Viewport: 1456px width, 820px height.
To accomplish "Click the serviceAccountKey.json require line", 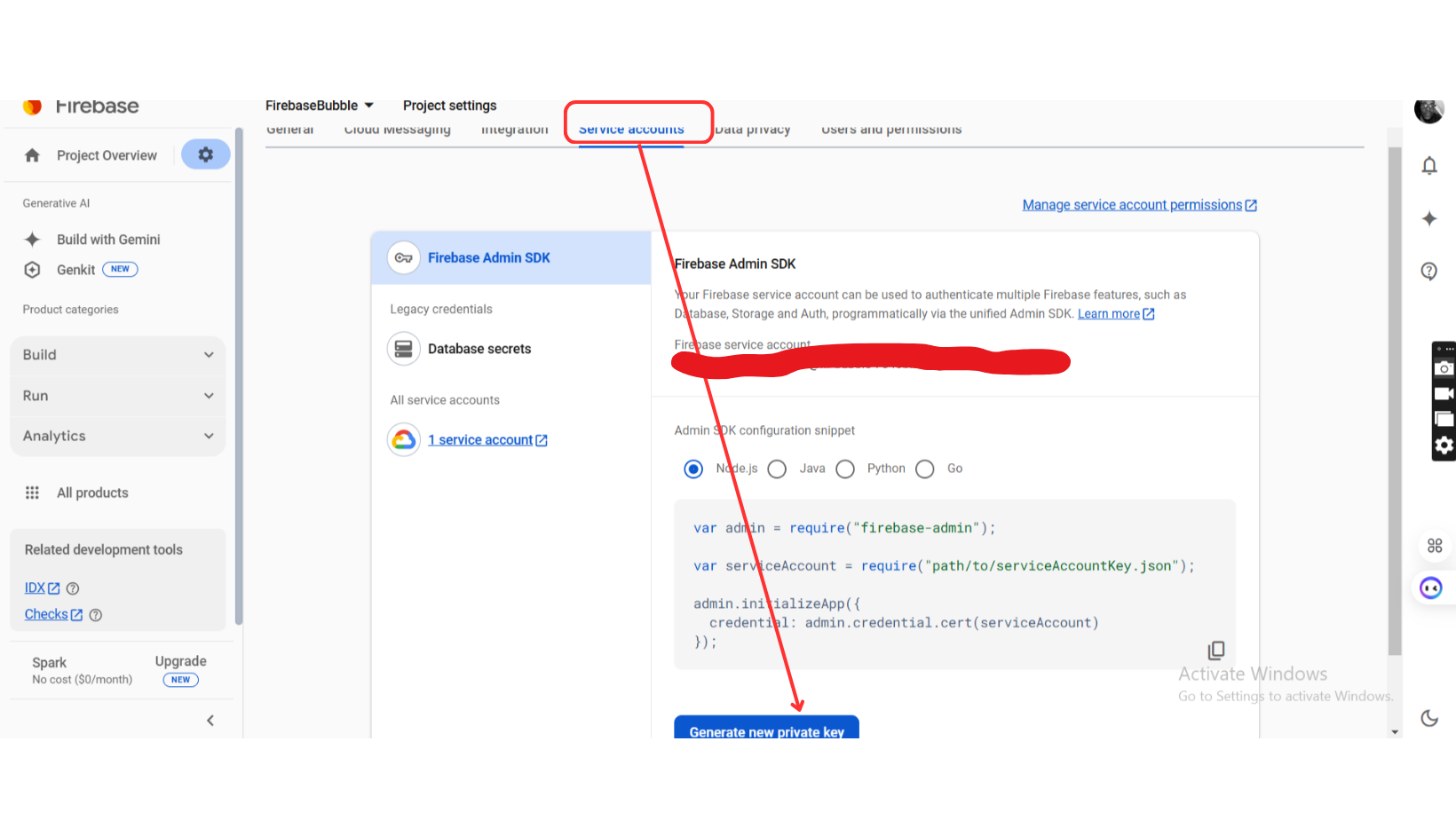I will [944, 566].
